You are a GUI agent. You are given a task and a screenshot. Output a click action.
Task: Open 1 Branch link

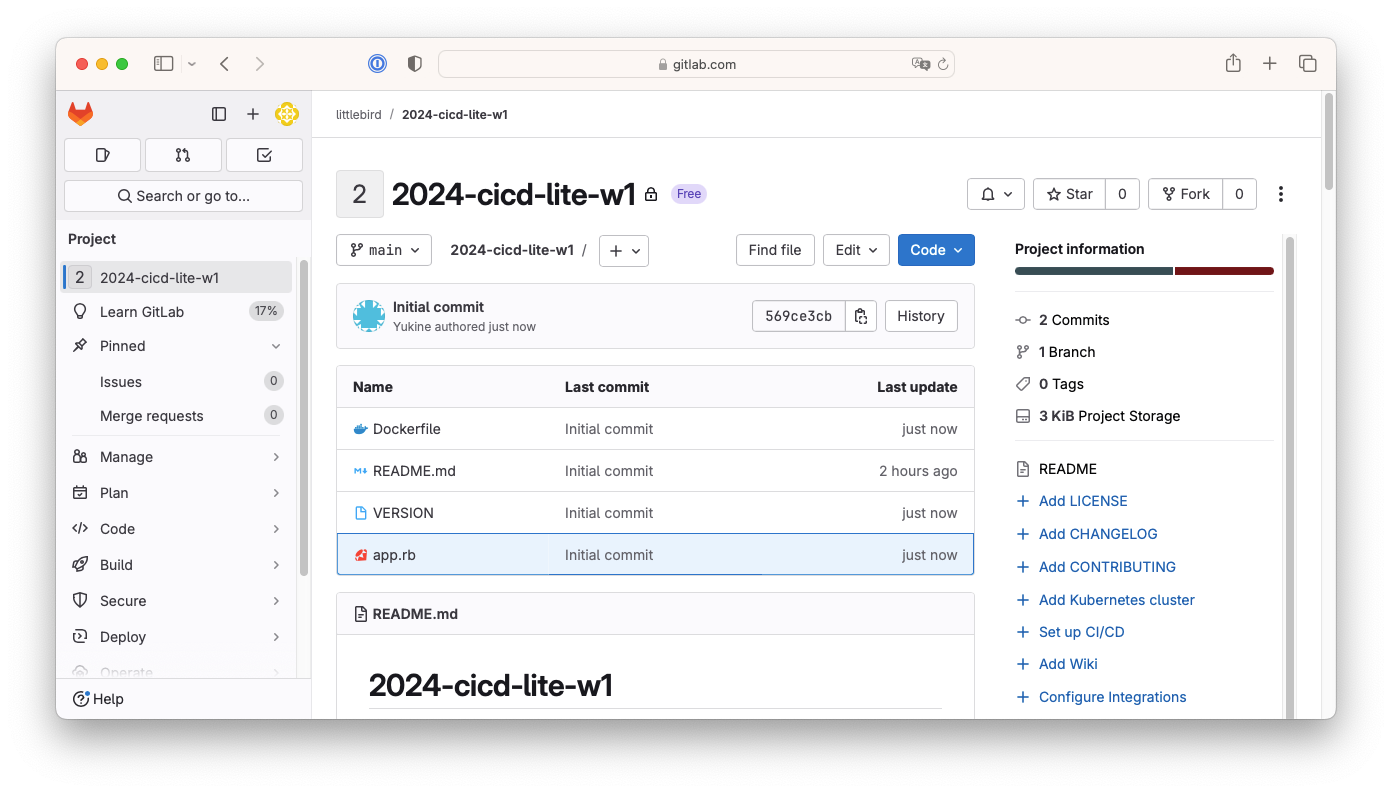1067,352
